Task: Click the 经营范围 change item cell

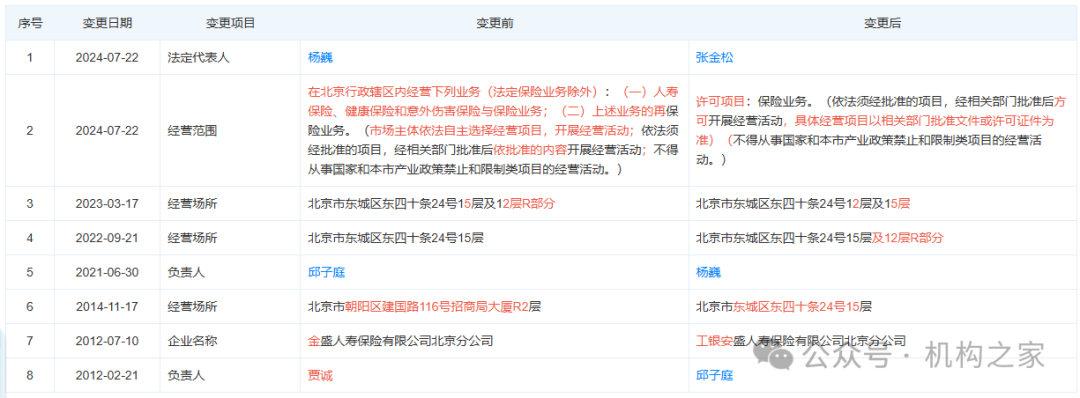Action: 192,130
